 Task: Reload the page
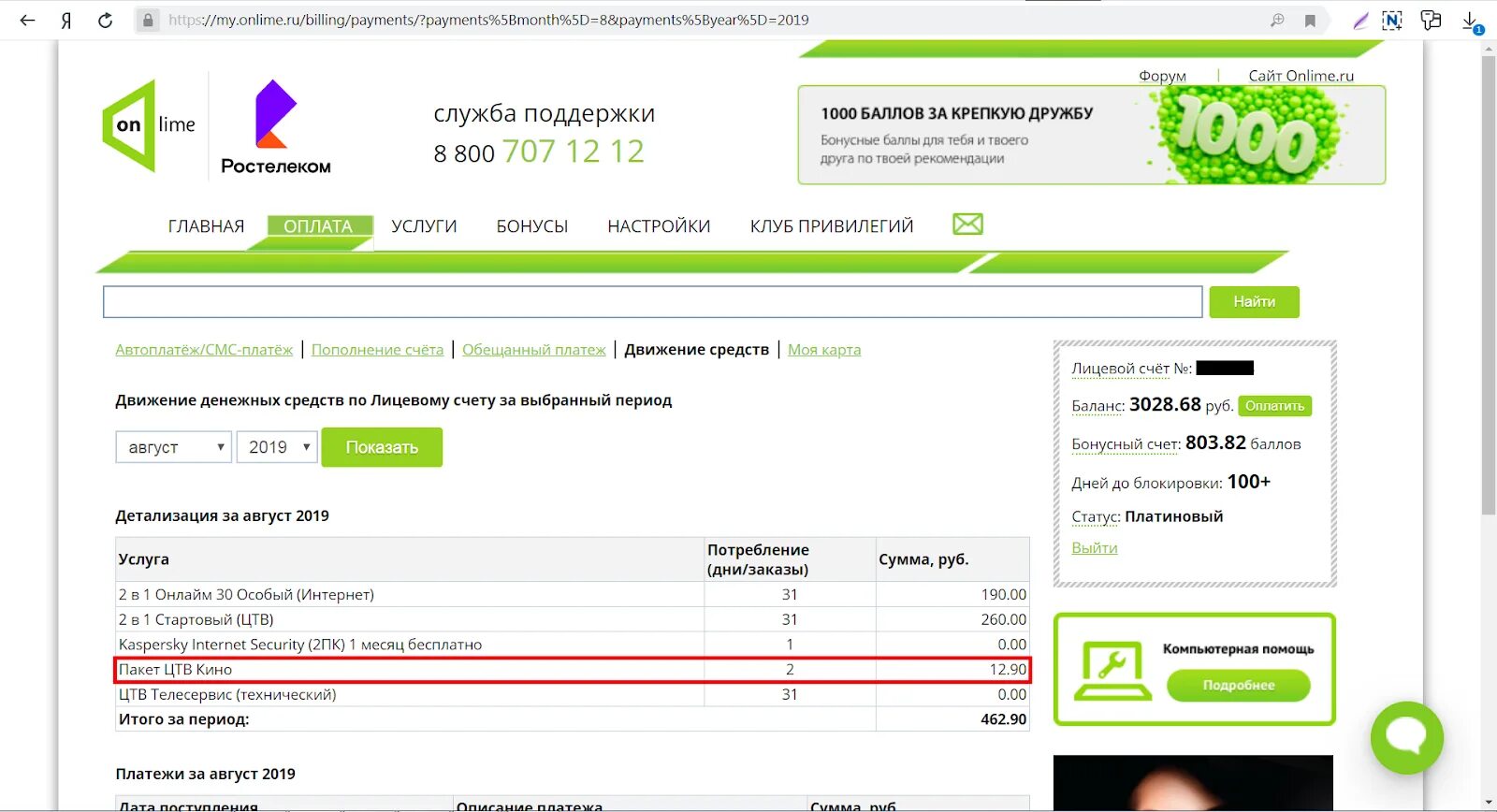pos(105,20)
